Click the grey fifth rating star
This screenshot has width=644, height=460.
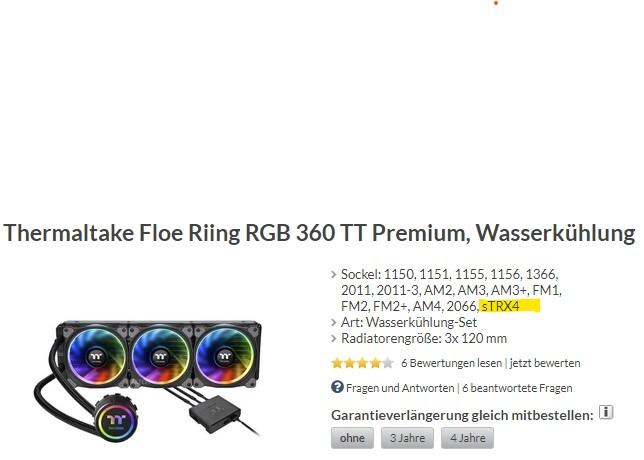(388, 363)
